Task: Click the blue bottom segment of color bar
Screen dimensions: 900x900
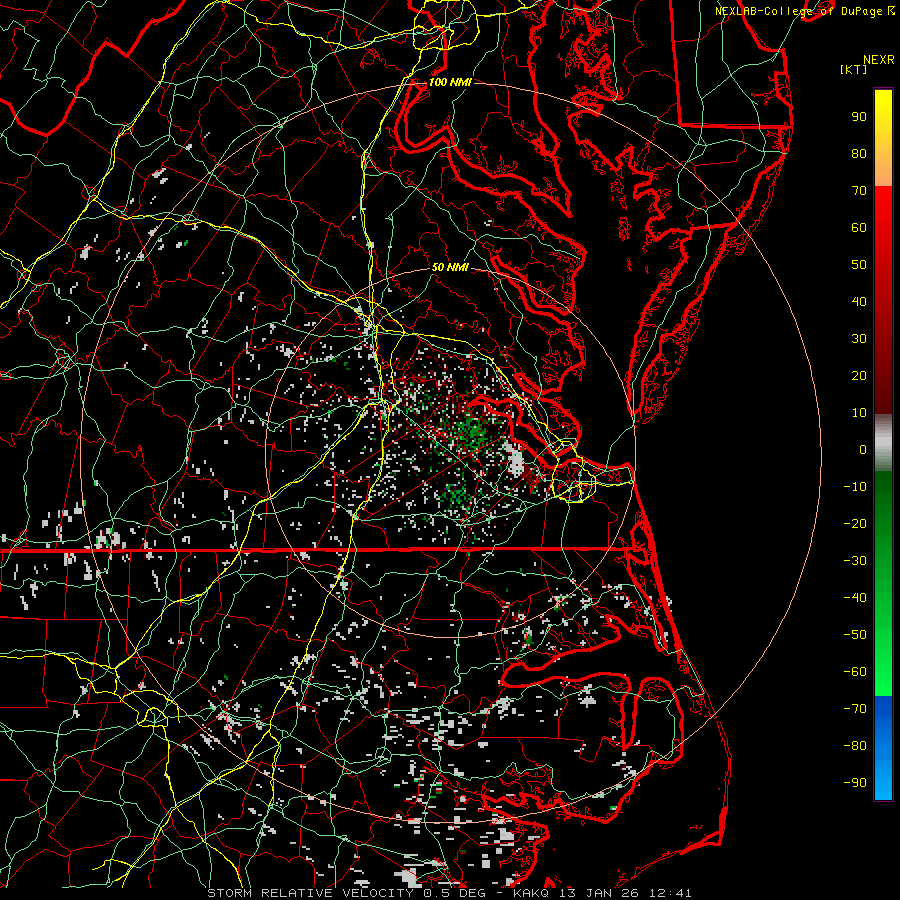Action: (x=883, y=748)
